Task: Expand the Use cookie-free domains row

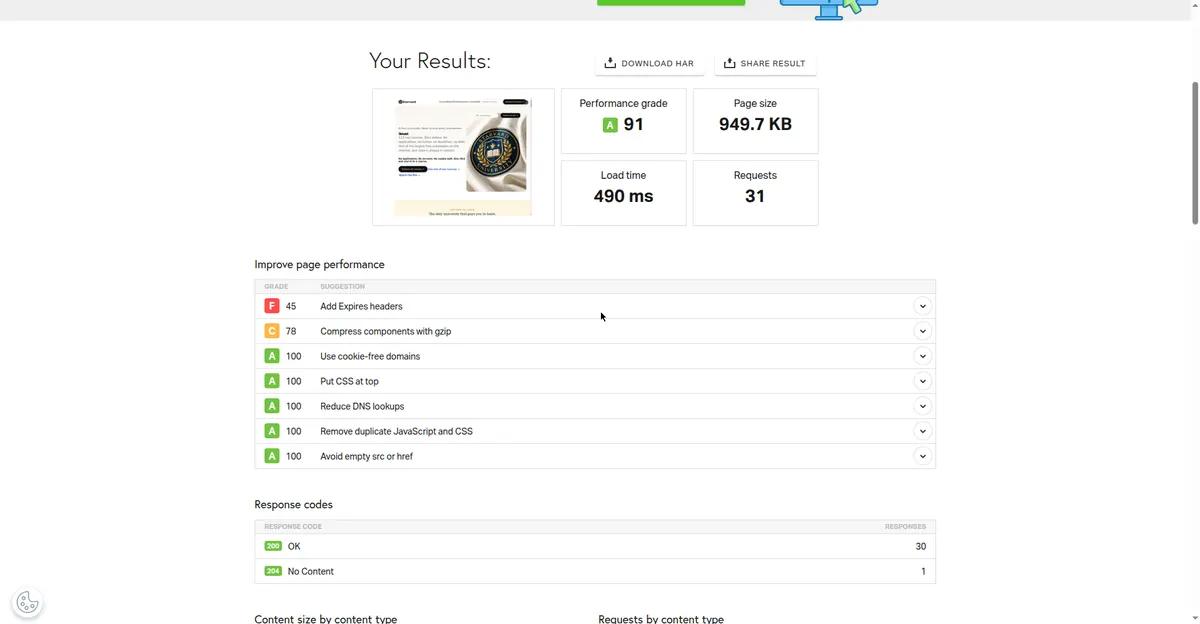Action: tap(922, 356)
